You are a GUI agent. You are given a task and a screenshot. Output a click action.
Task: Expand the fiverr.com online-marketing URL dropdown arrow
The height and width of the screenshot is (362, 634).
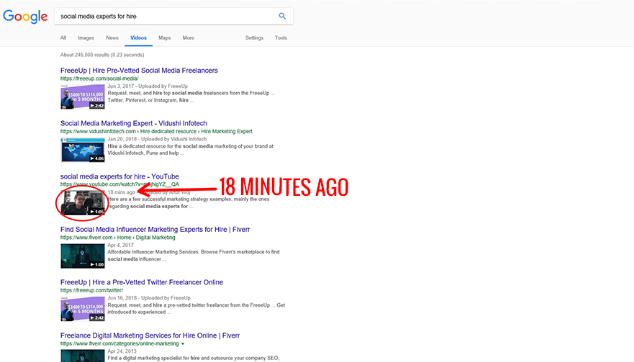coord(183,344)
